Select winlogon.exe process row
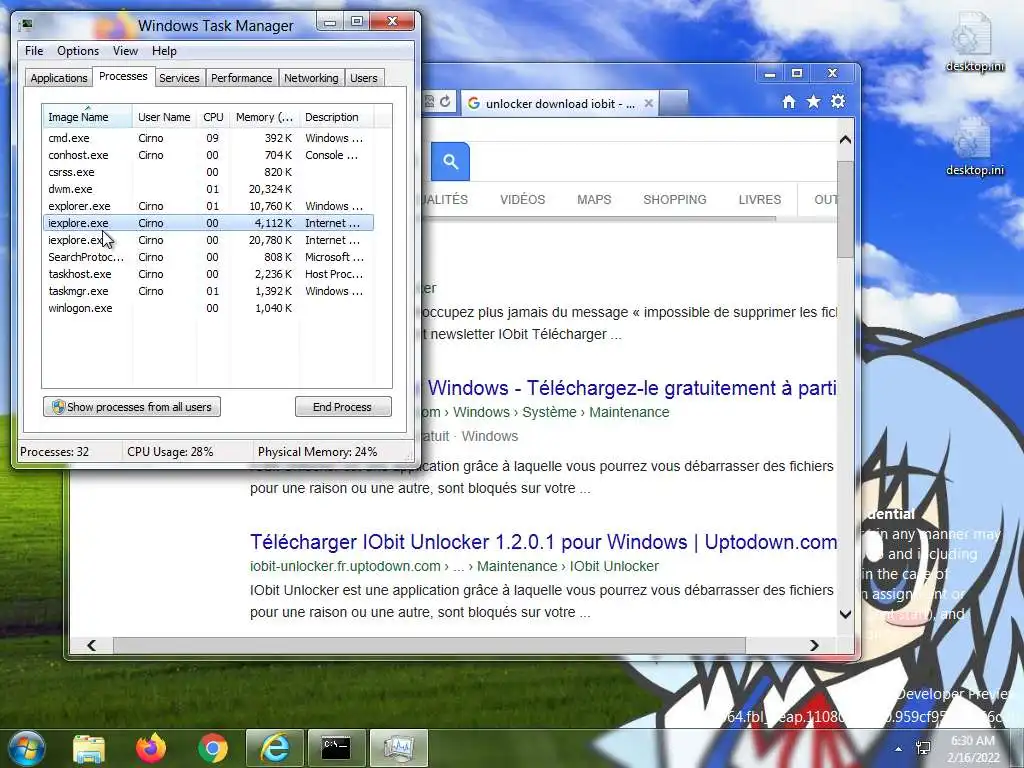Image resolution: width=1024 pixels, height=768 pixels. [208, 308]
